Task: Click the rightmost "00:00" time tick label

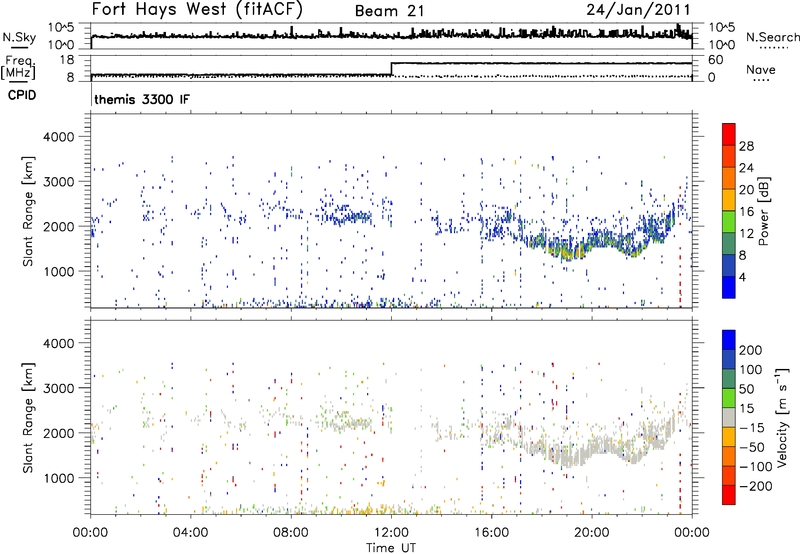Action: [692, 533]
